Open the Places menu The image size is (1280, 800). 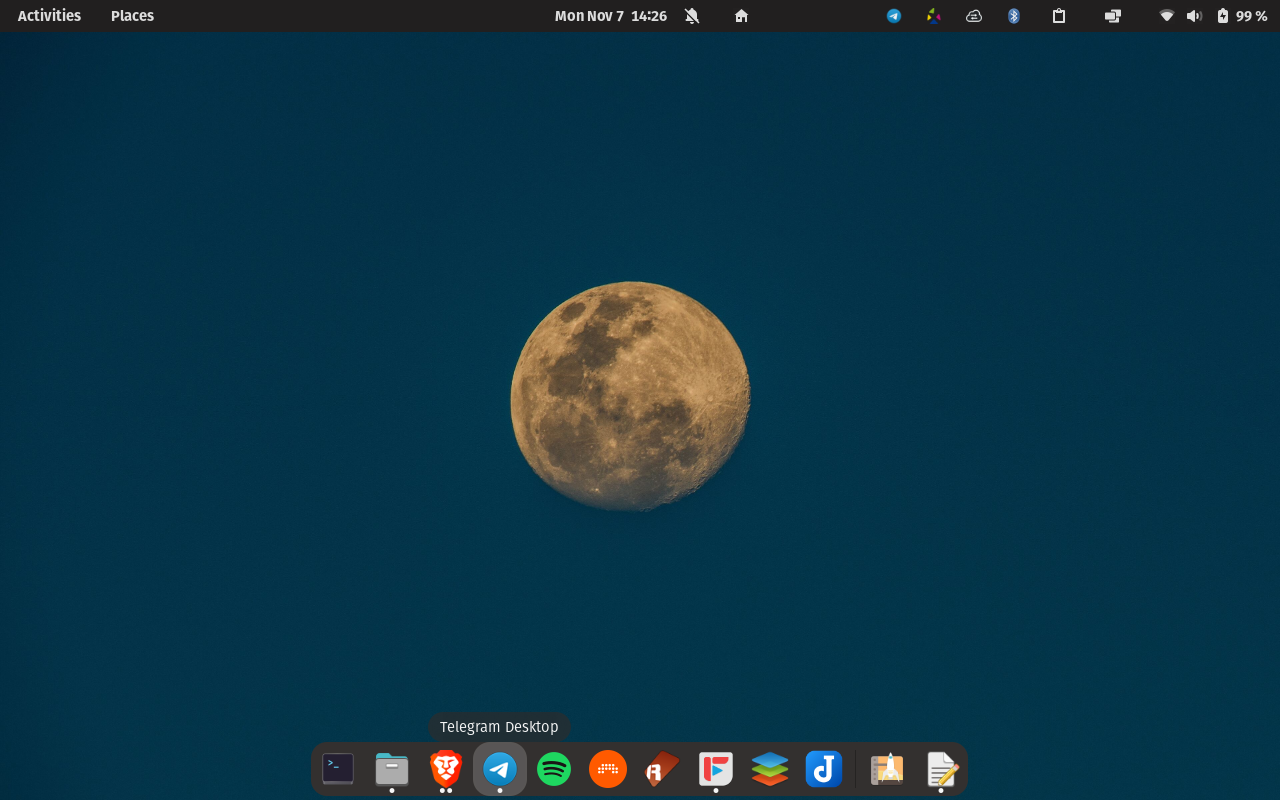[132, 16]
